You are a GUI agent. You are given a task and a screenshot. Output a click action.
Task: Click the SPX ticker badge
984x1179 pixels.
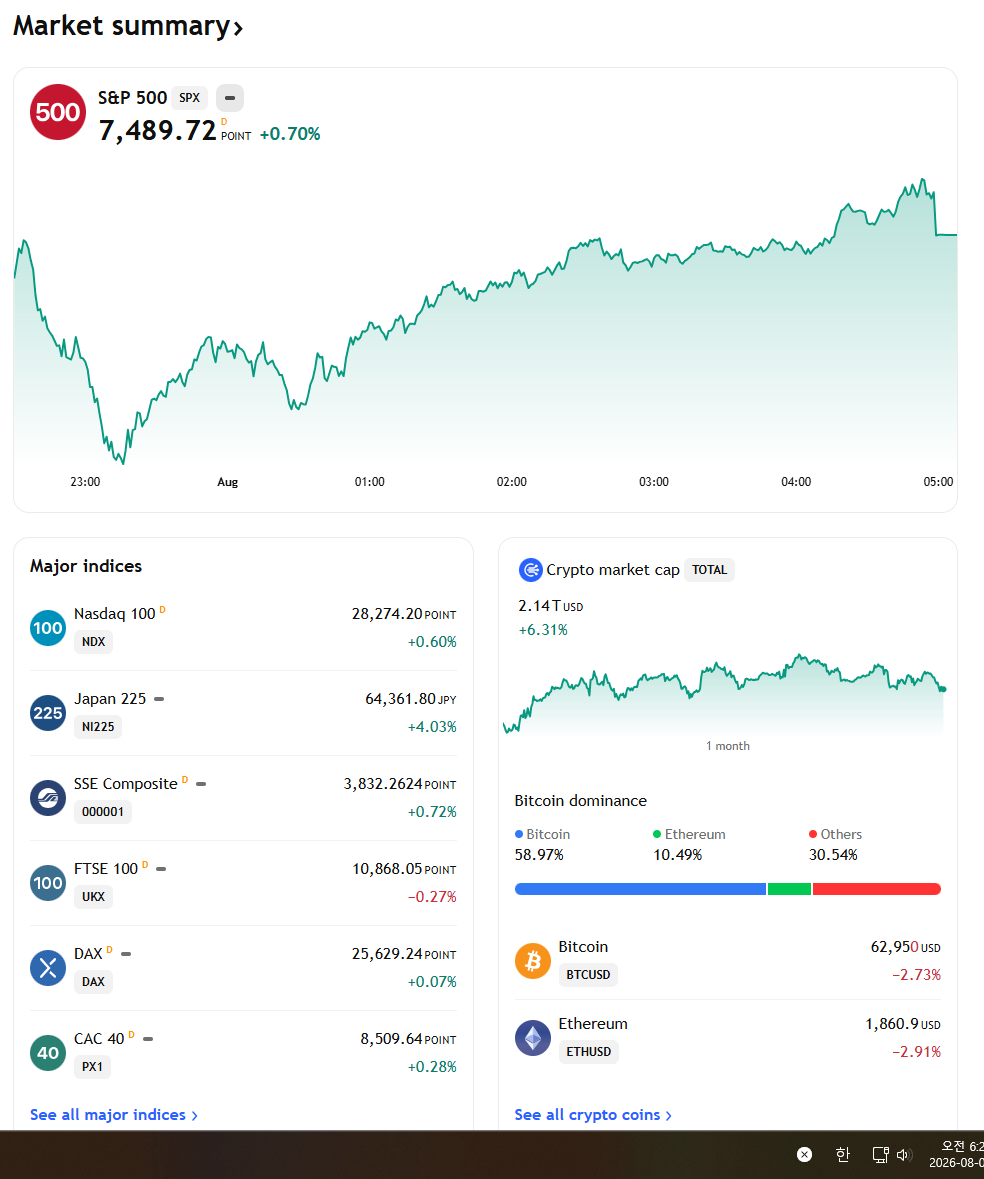189,98
